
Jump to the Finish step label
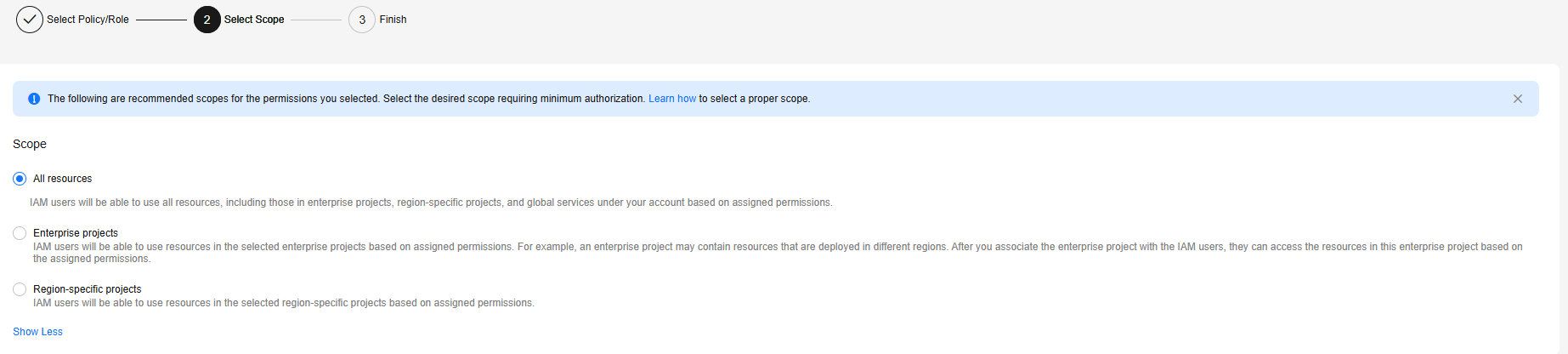click(x=393, y=20)
